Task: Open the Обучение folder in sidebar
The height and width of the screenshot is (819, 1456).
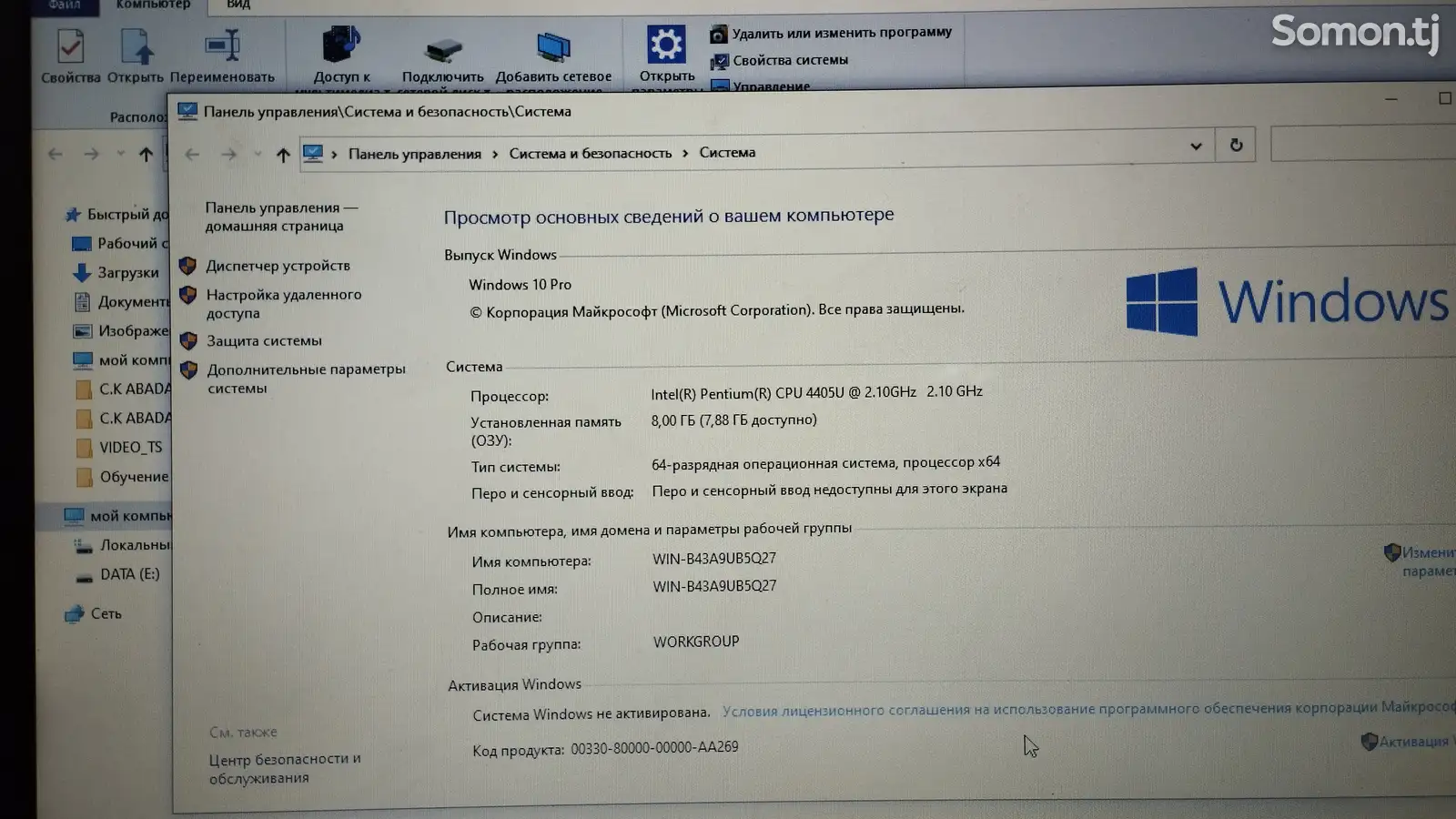Action: click(123, 477)
